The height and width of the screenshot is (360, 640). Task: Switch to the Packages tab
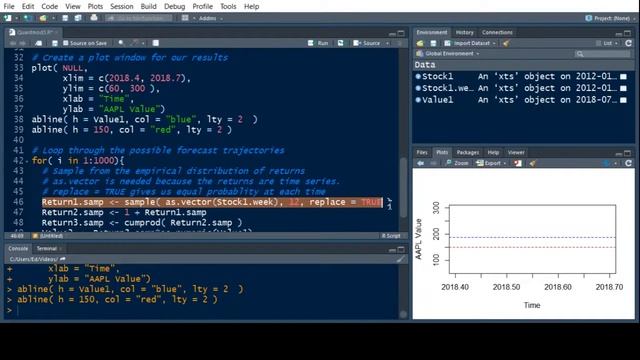pos(468,152)
